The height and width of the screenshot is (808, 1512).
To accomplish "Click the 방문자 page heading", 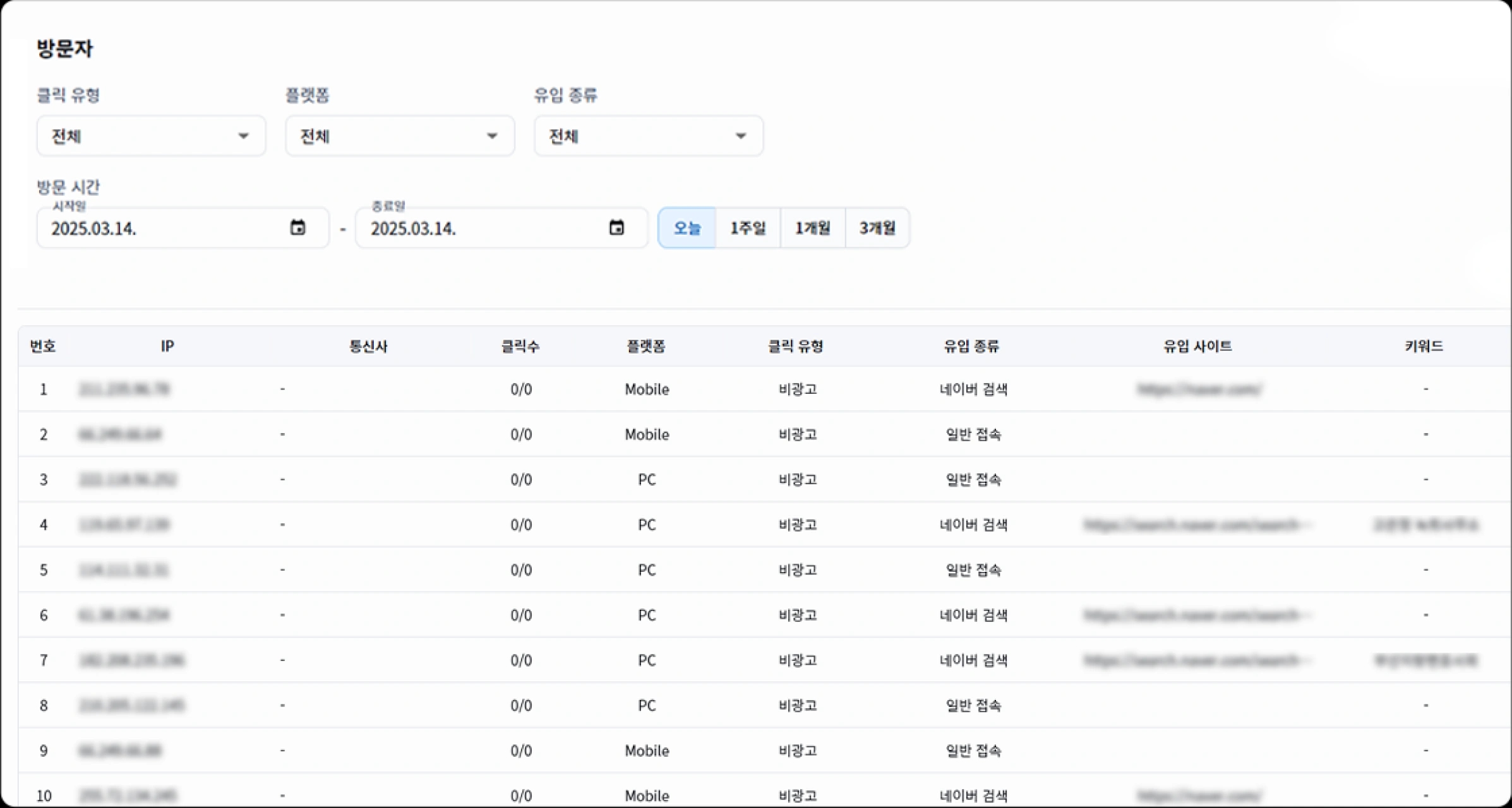I will [64, 48].
